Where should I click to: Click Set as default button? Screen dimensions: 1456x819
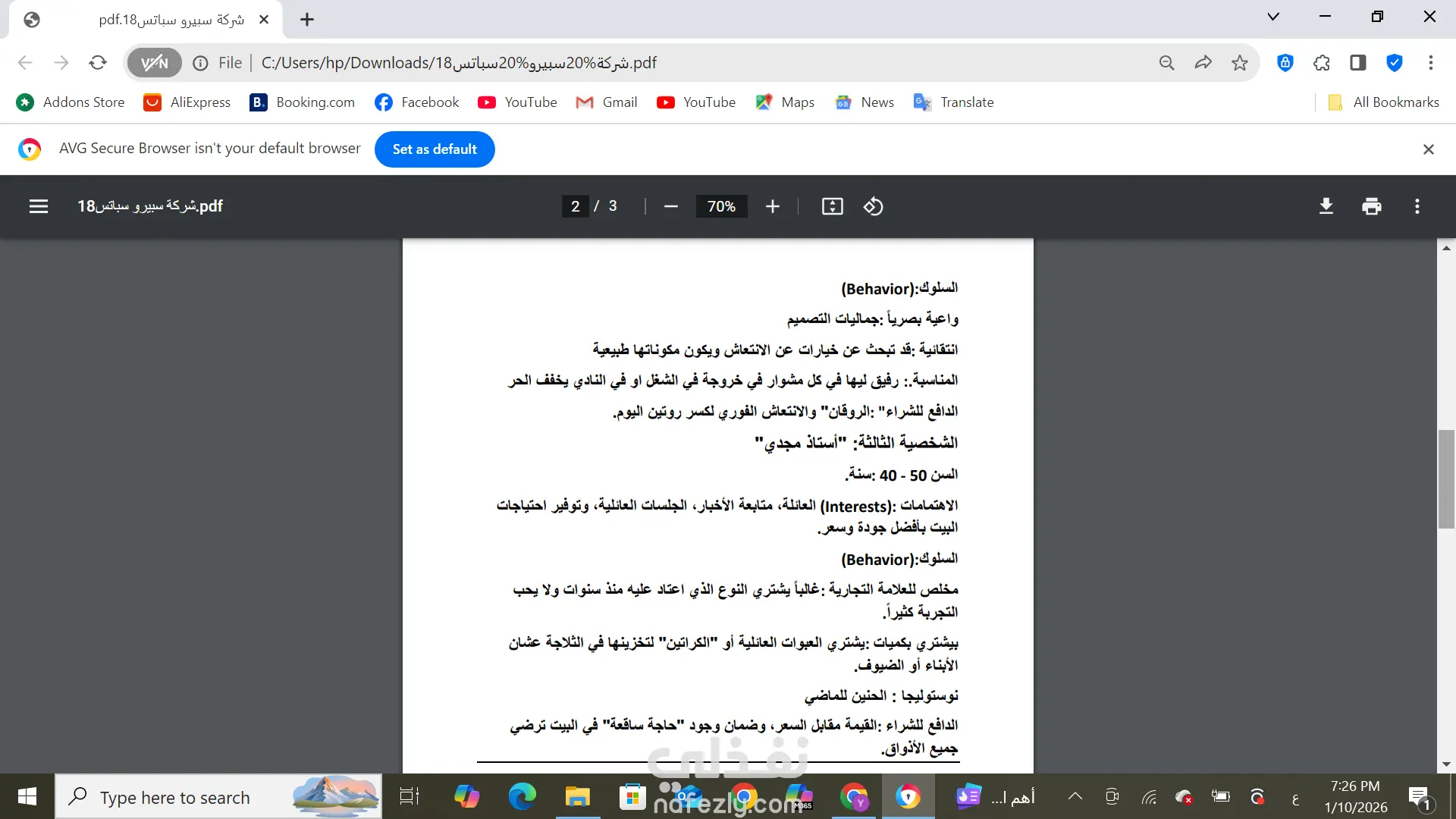coord(435,149)
